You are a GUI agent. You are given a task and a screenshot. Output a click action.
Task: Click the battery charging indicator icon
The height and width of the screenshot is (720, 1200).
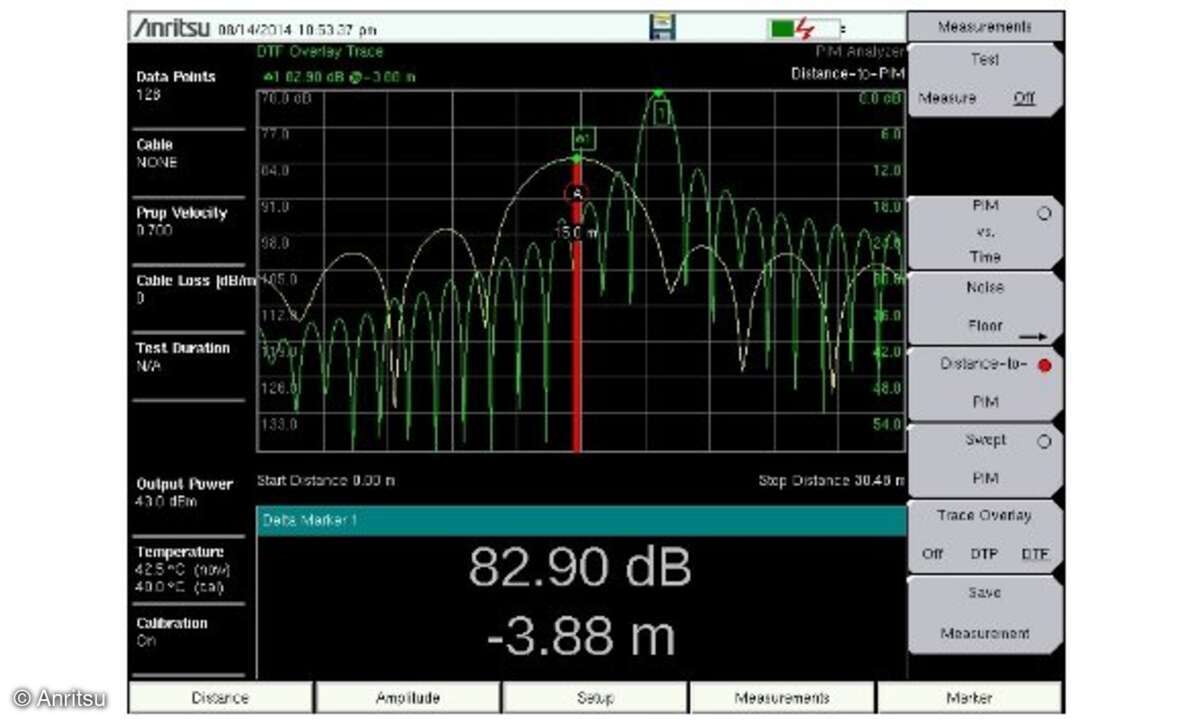(x=806, y=28)
